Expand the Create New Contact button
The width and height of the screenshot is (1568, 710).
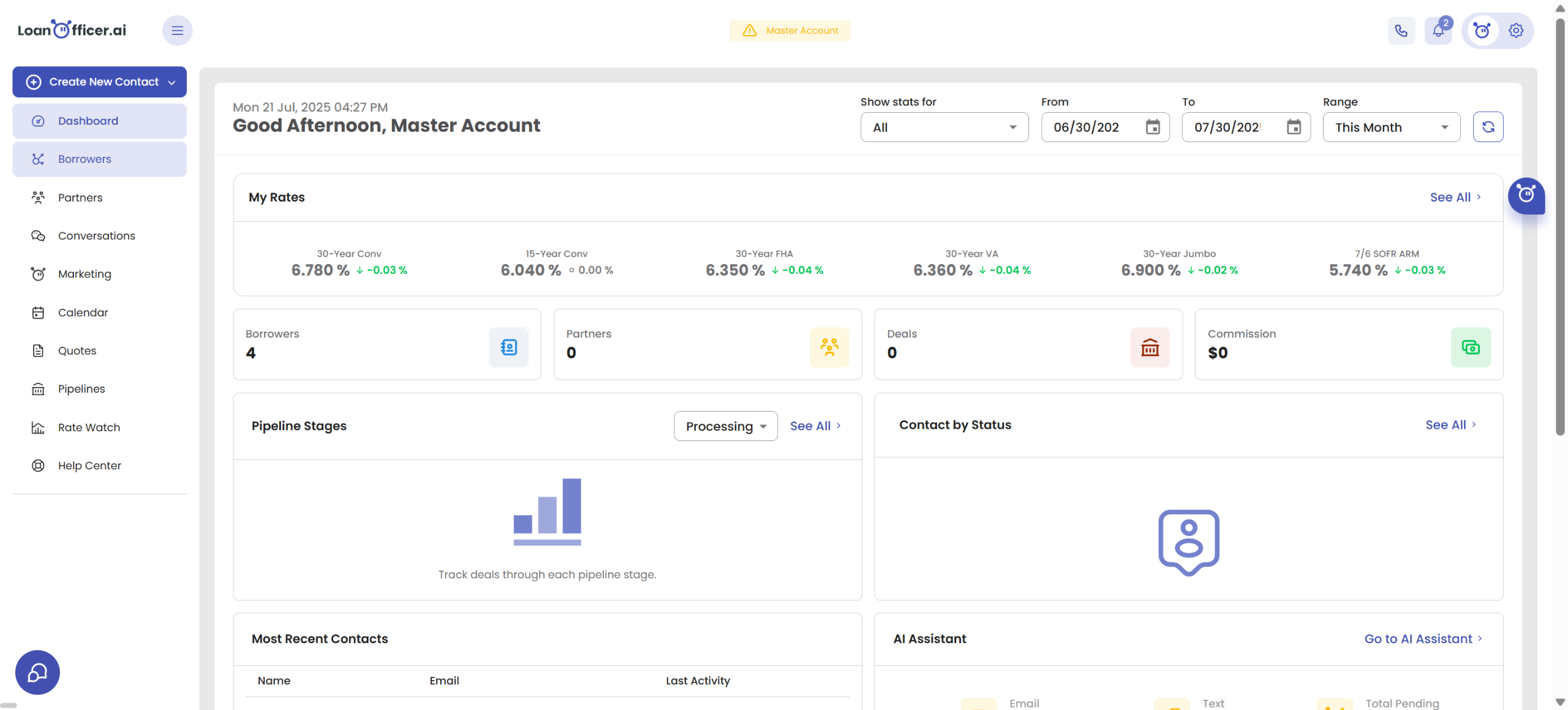point(99,81)
